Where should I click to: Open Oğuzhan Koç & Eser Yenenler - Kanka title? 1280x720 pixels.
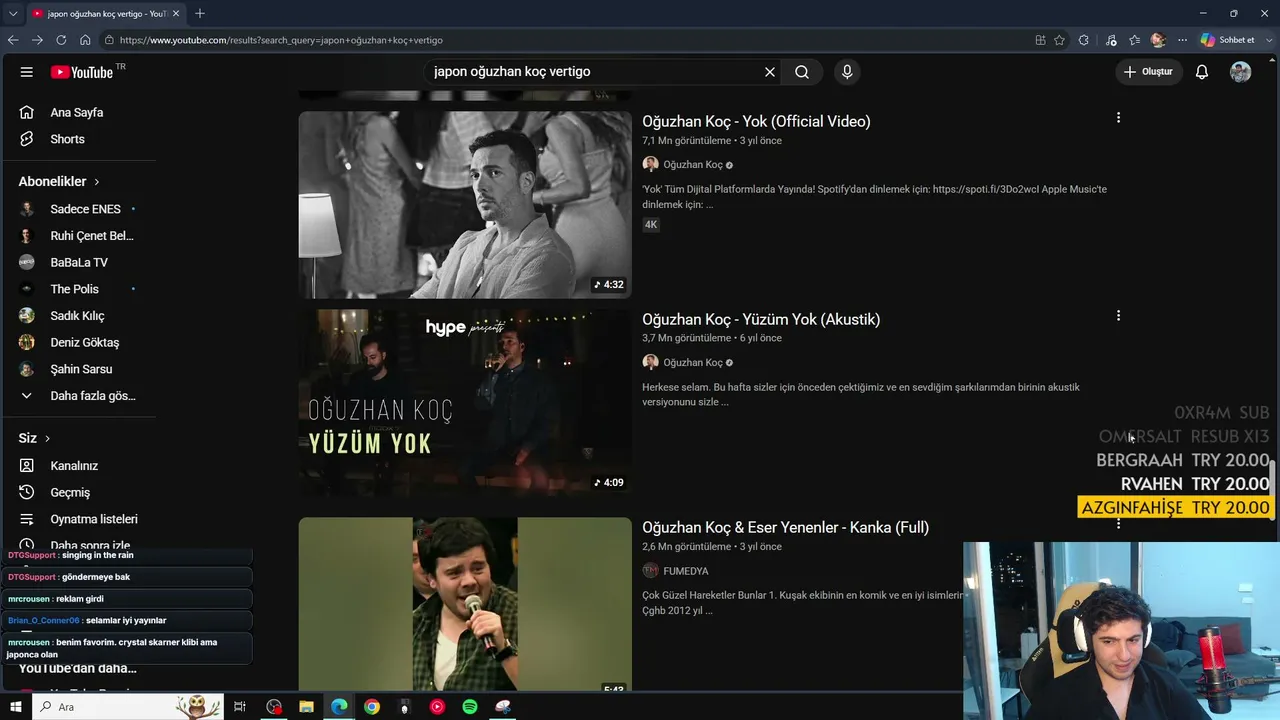point(785,528)
